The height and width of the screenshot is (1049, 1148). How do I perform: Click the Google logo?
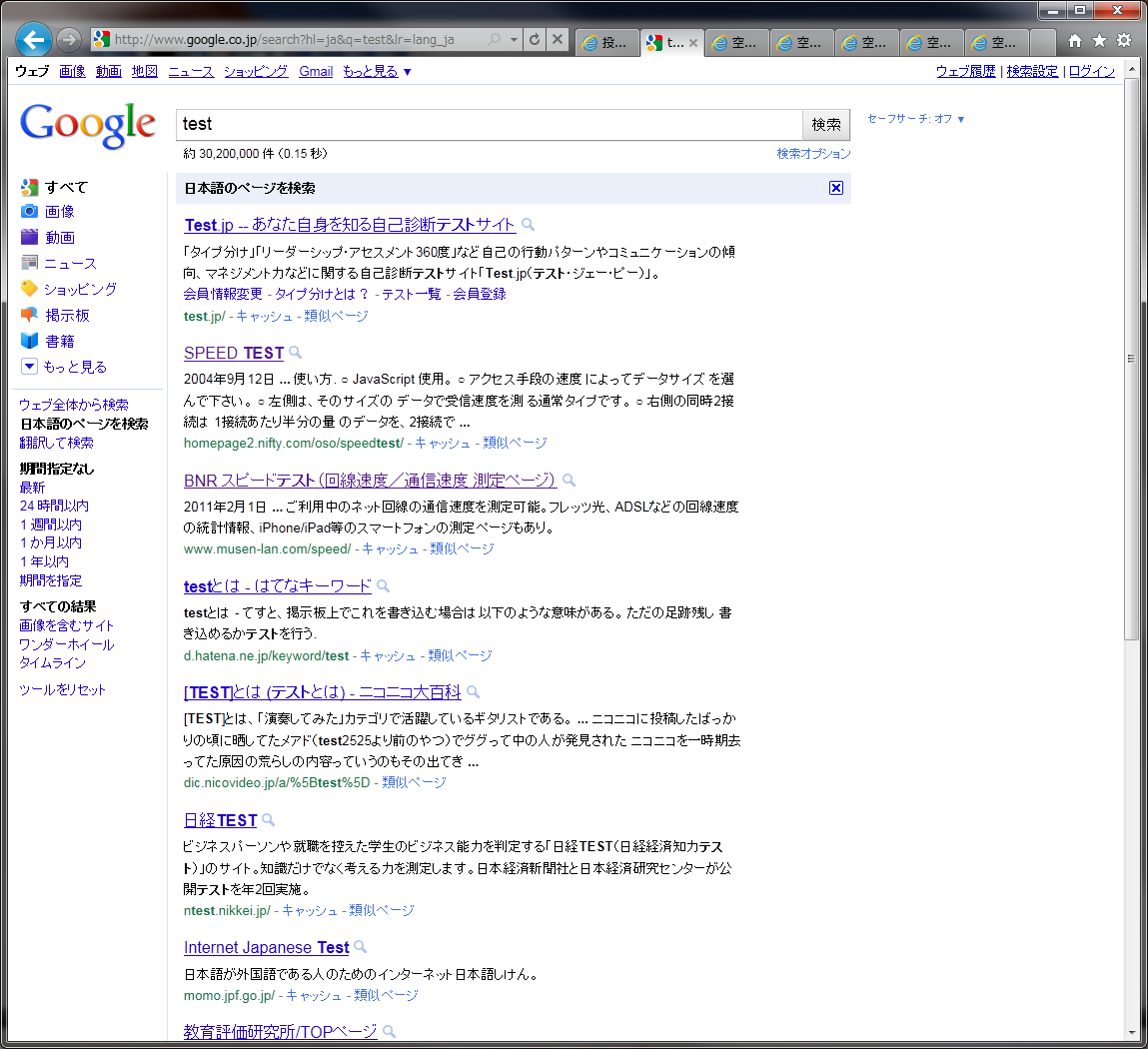tap(88, 125)
